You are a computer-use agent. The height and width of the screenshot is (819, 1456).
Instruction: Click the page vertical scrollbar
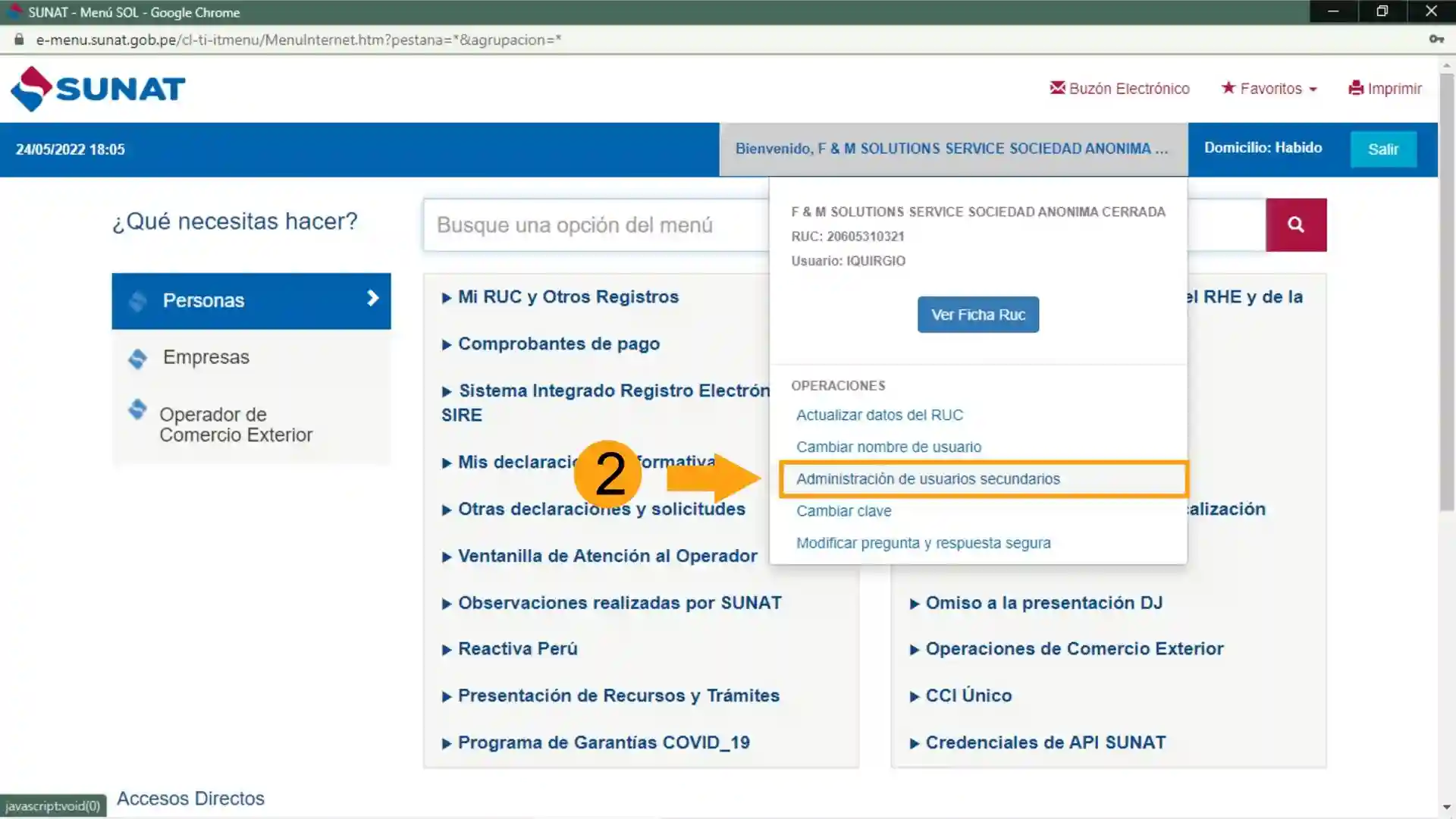pos(1447,292)
